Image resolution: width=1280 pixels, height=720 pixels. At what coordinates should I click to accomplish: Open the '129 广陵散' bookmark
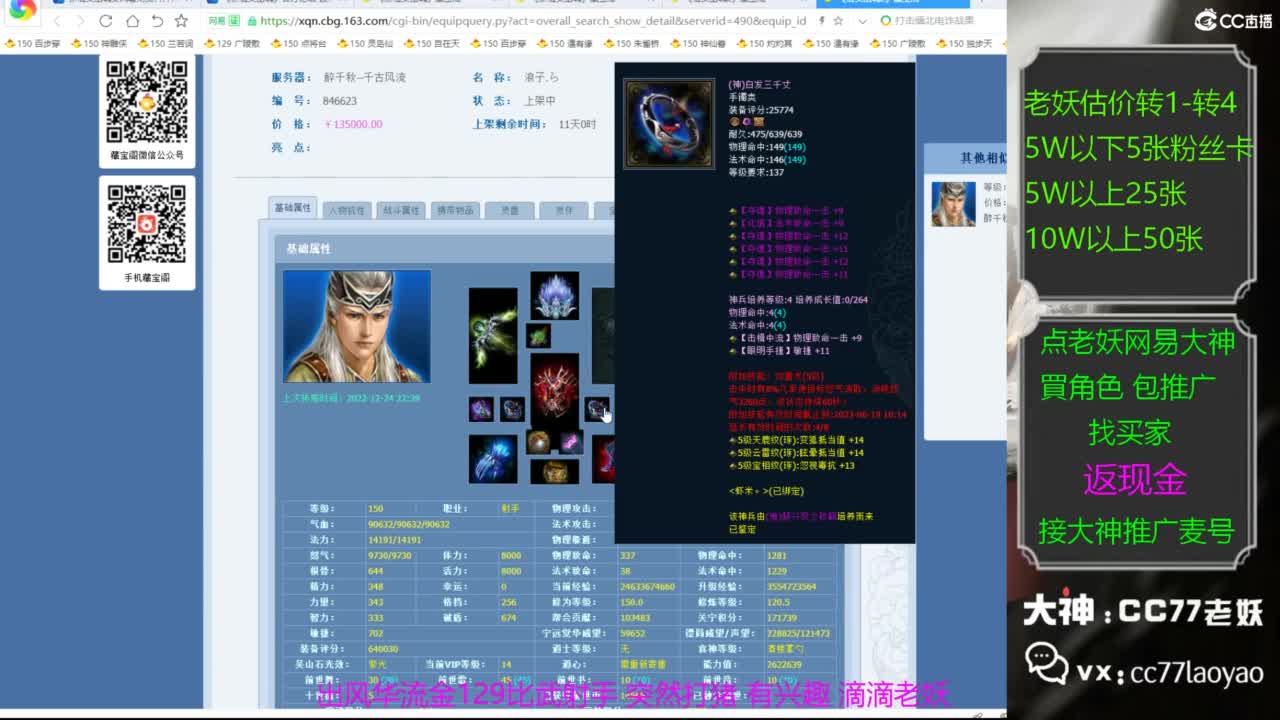coord(232,43)
